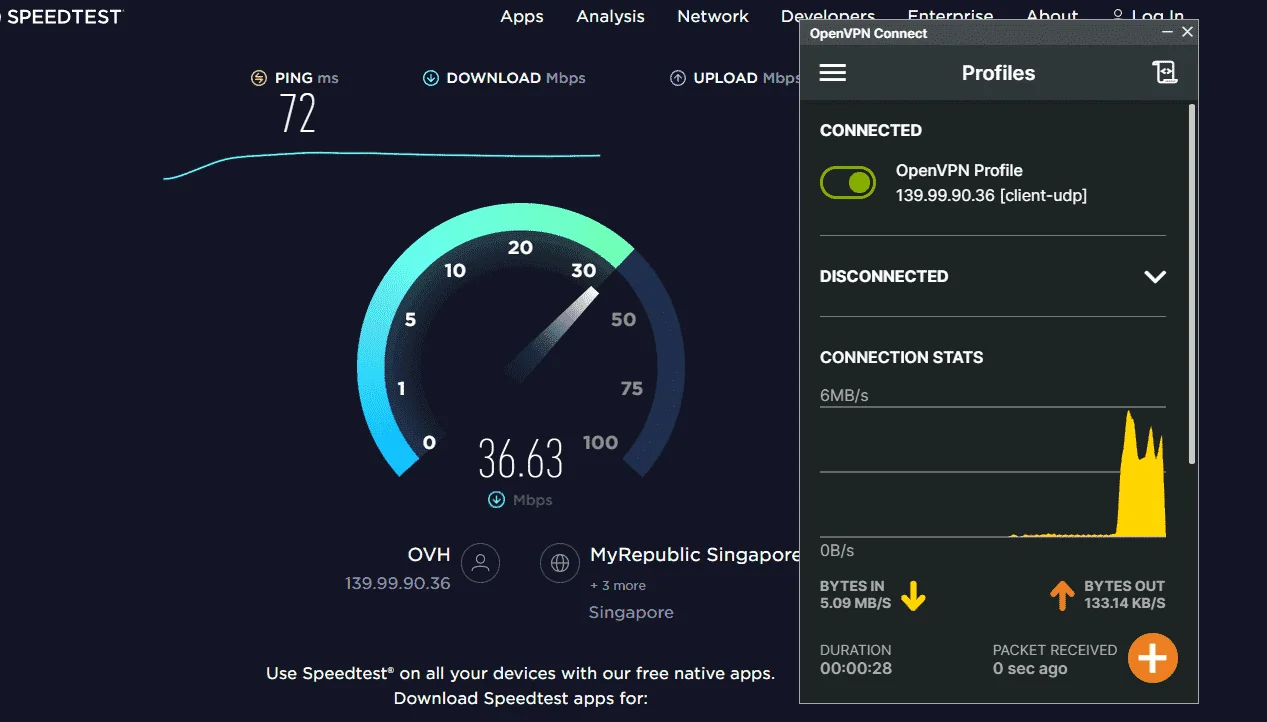
Task: Click the orange add profile button
Action: (x=1153, y=658)
